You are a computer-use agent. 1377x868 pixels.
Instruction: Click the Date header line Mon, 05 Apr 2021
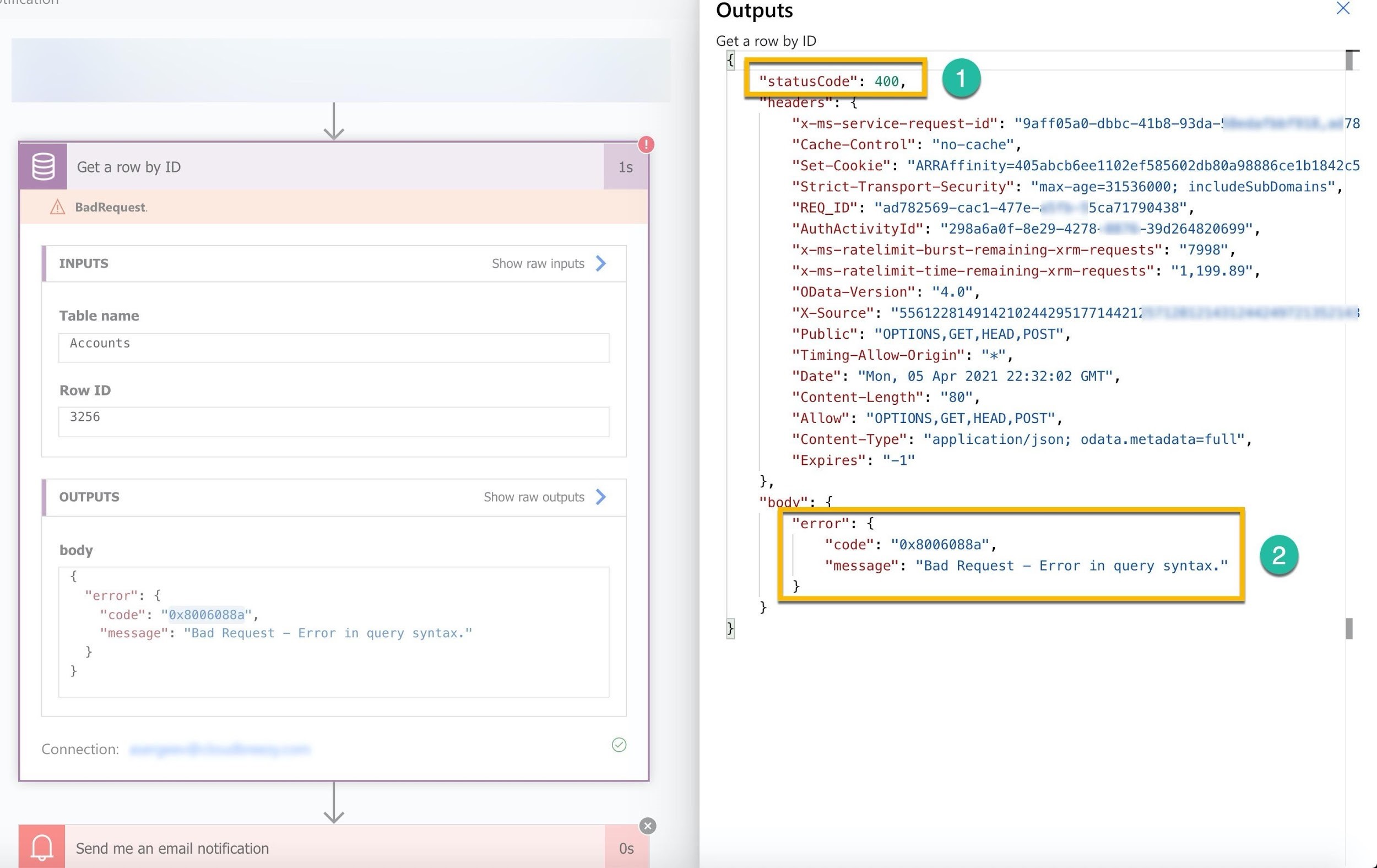956,376
